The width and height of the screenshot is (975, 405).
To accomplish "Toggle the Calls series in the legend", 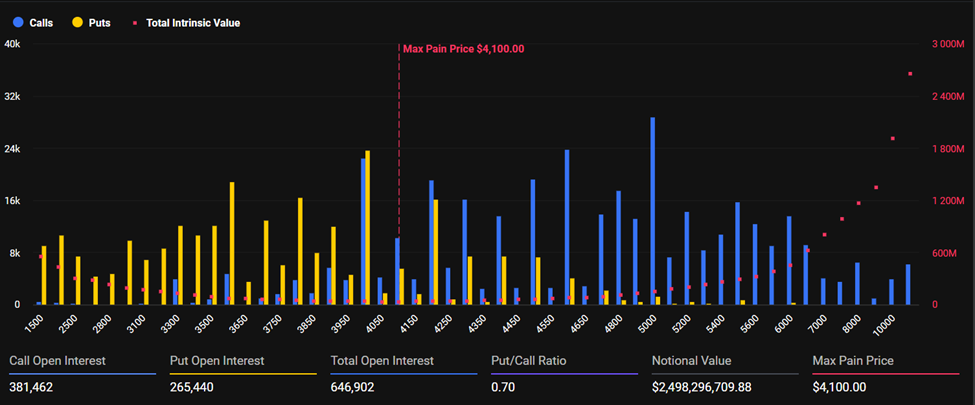I will click(x=40, y=22).
